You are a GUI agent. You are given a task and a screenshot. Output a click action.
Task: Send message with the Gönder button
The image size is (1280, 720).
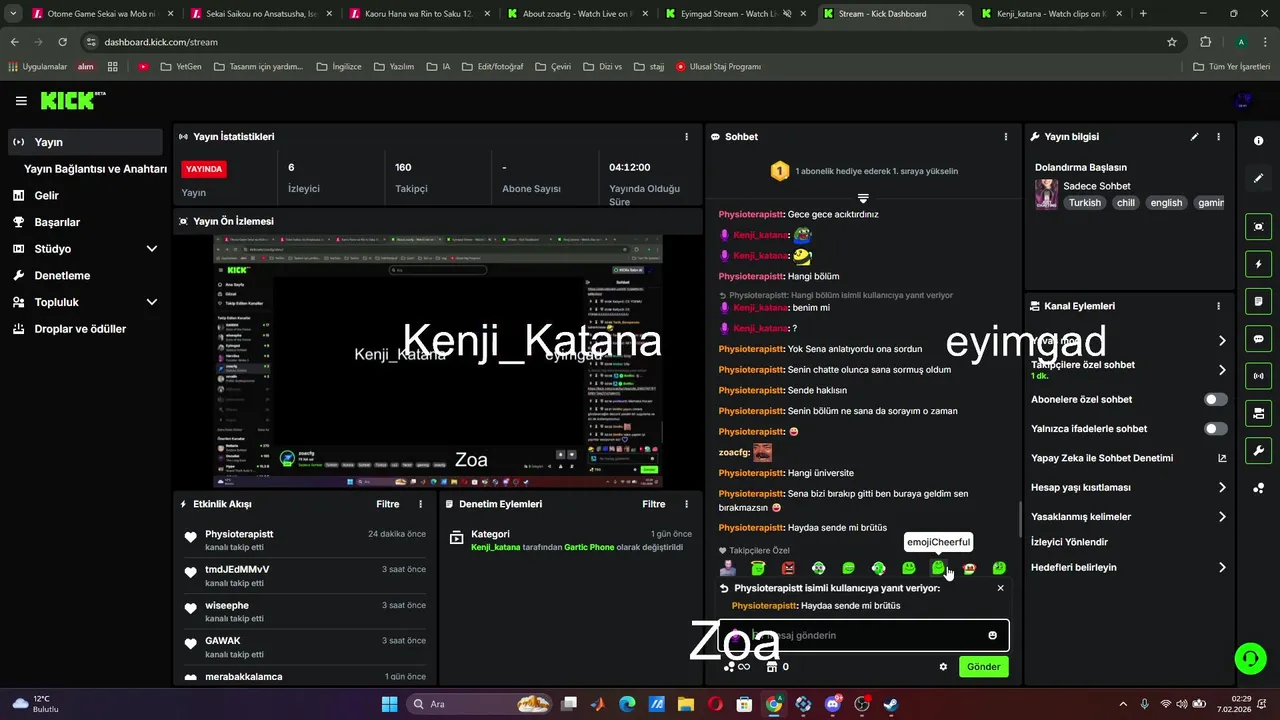pos(983,667)
